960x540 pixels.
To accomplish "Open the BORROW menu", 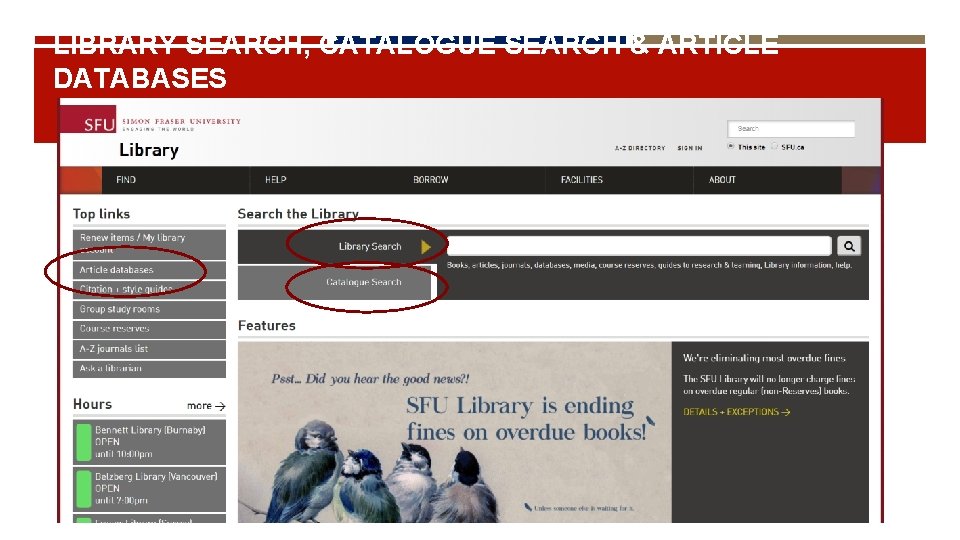I will (430, 179).
